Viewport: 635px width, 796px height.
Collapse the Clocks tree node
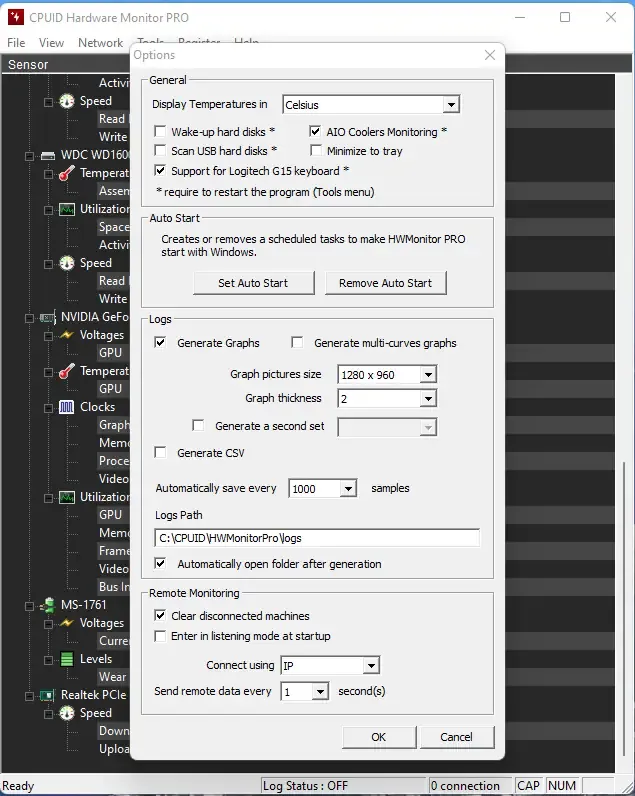pyautogui.click(x=48, y=408)
